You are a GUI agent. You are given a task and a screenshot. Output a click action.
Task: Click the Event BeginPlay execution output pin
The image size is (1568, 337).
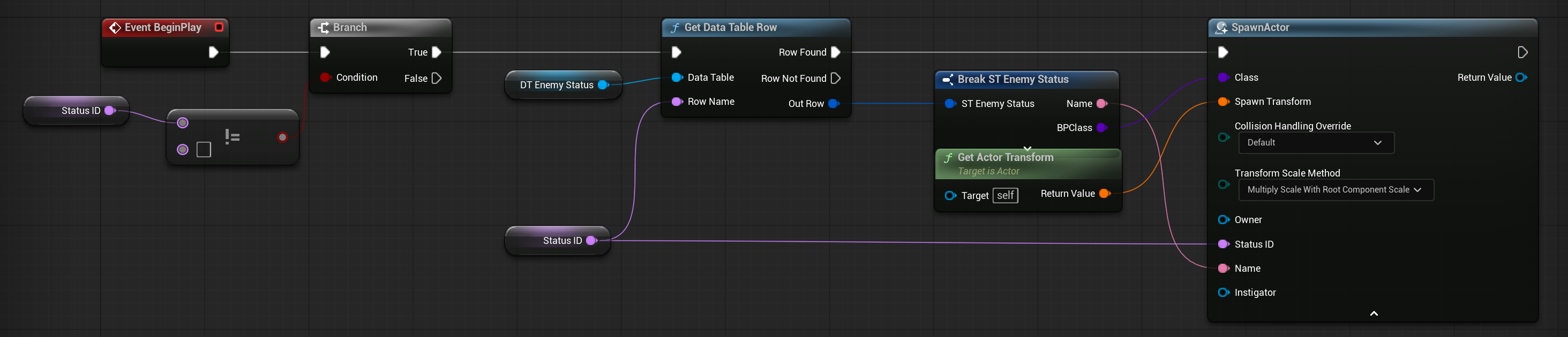213,52
